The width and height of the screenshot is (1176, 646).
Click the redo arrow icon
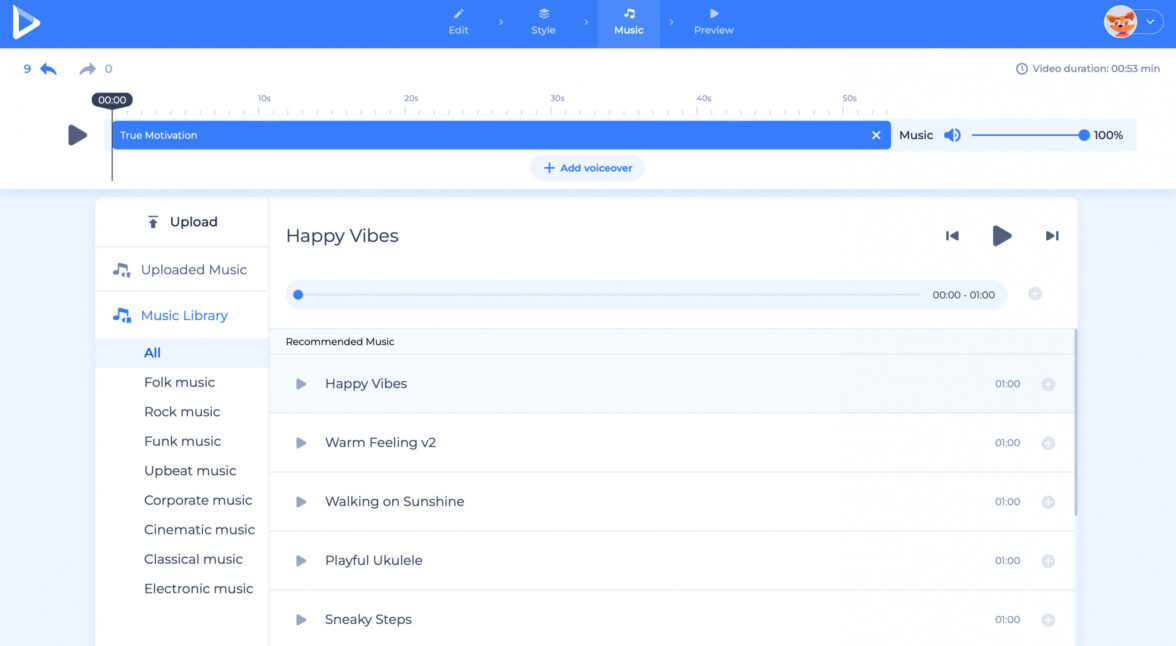click(88, 69)
